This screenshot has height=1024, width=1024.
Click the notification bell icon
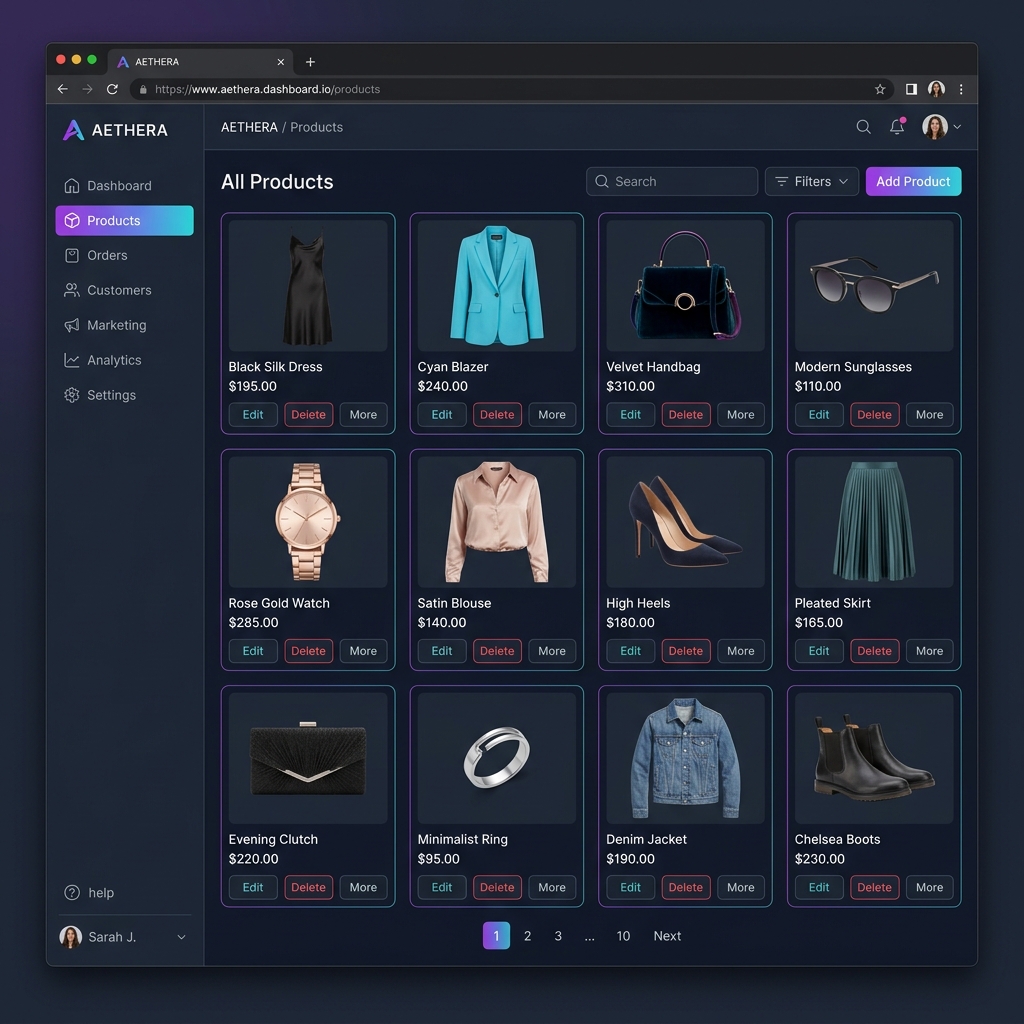[x=897, y=127]
